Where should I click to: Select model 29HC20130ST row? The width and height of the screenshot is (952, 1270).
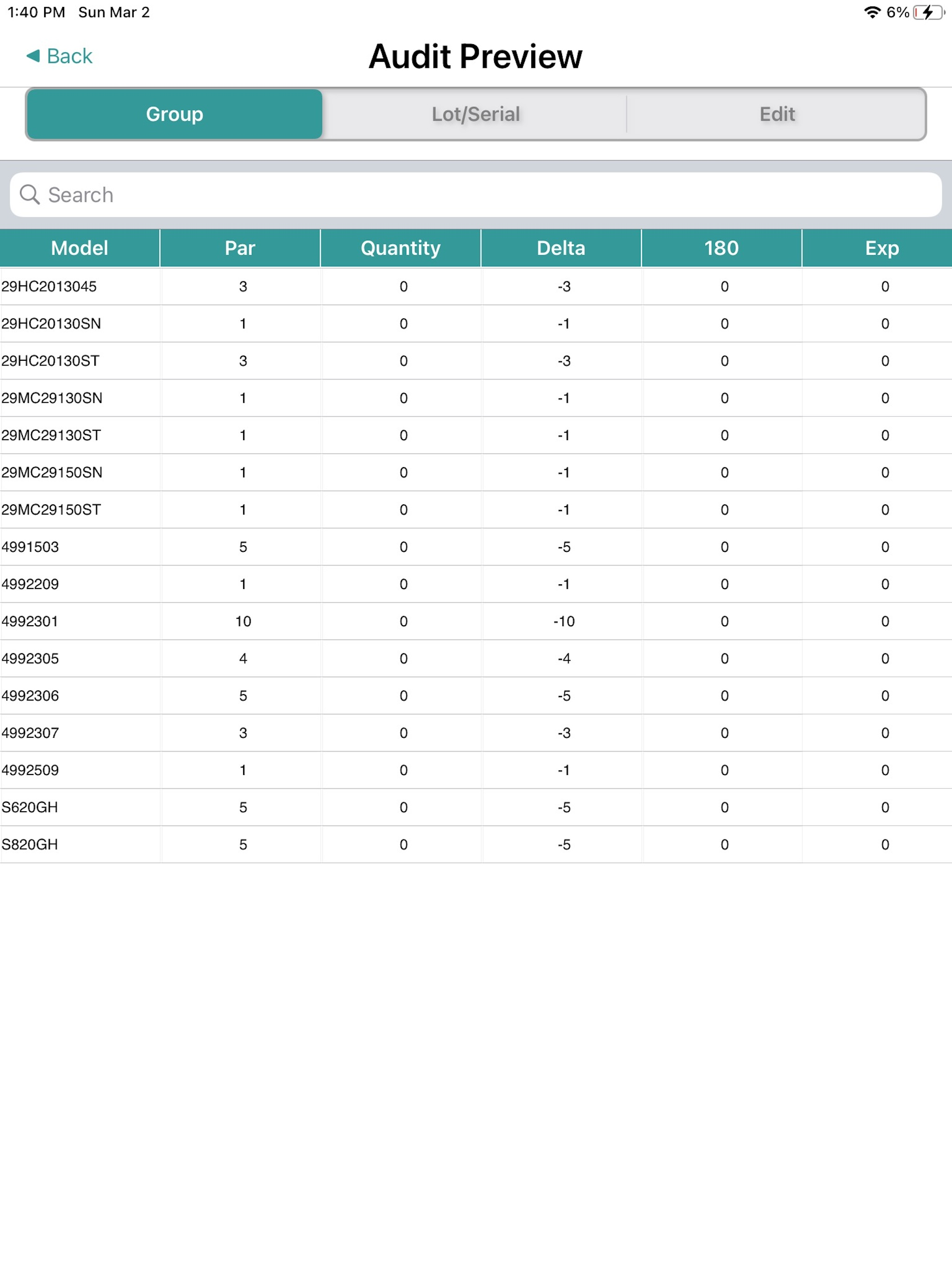coord(476,361)
